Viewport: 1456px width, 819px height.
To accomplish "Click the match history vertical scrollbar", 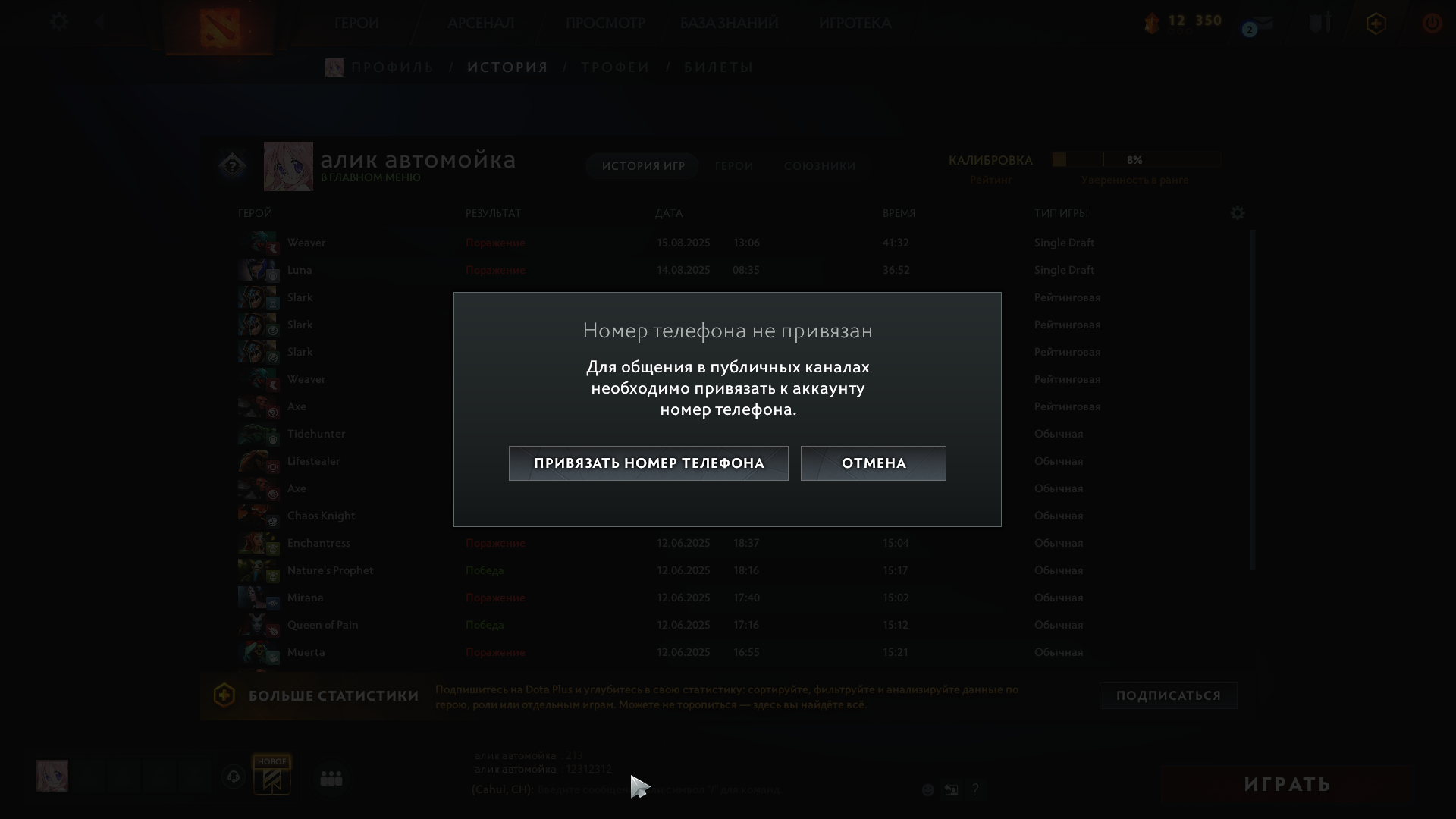I will tap(1252, 398).
